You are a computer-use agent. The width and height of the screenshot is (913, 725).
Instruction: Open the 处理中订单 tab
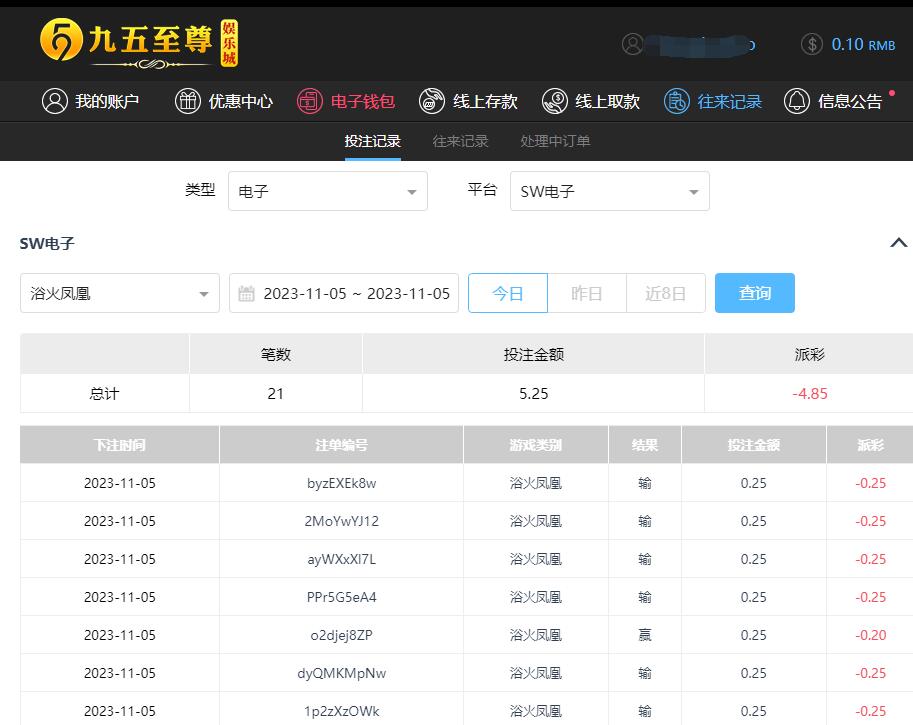point(555,141)
